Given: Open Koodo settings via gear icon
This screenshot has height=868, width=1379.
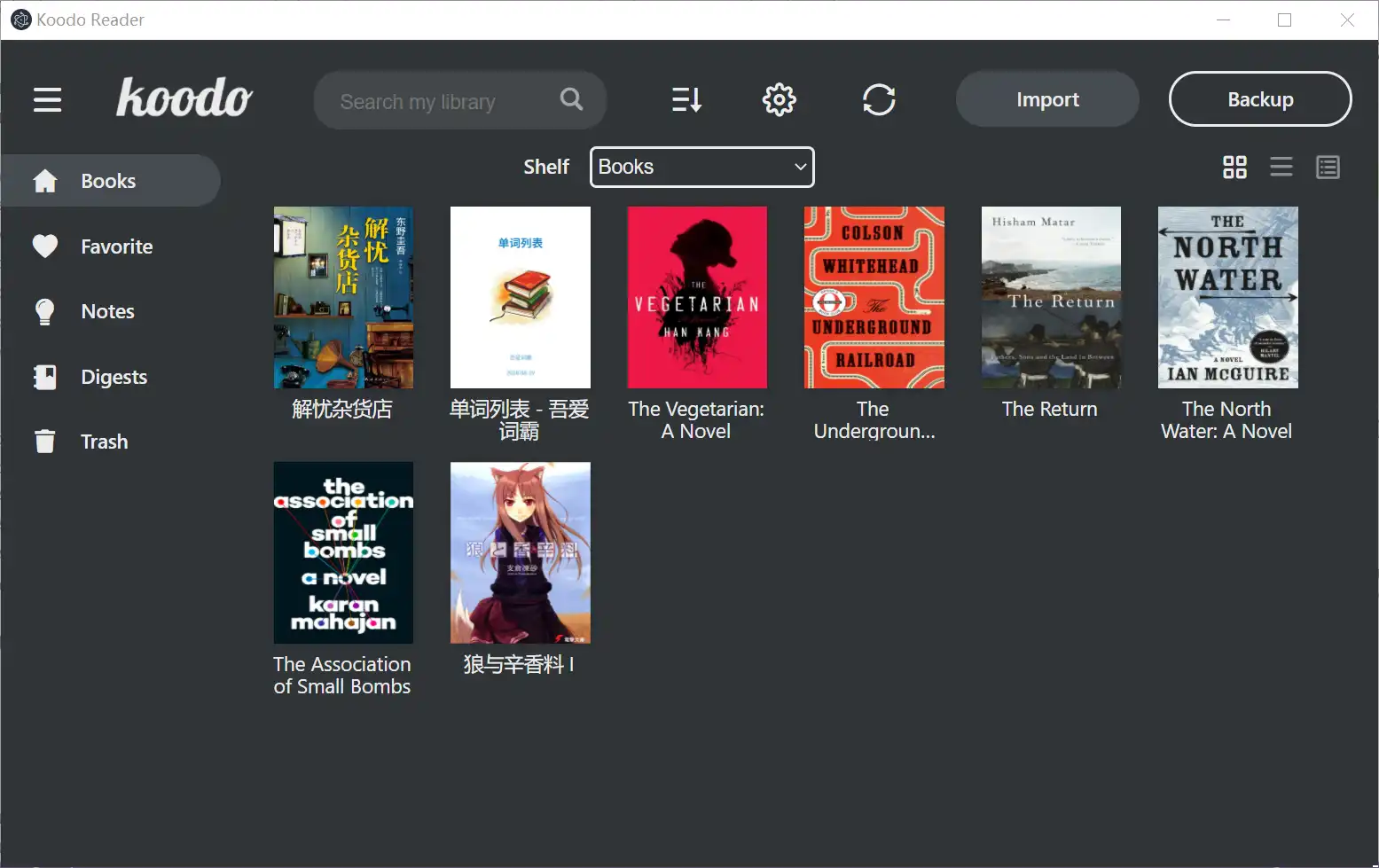Looking at the screenshot, I should click(779, 99).
